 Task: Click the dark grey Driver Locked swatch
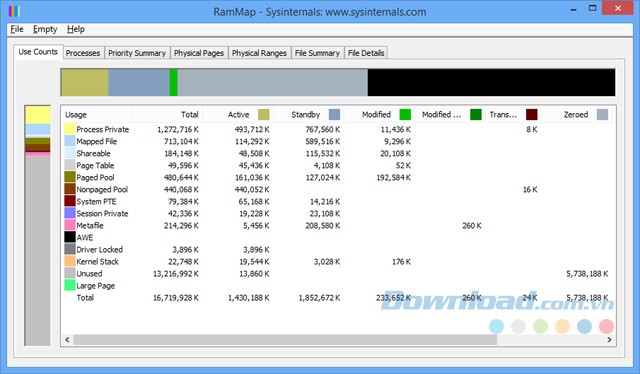(x=70, y=249)
